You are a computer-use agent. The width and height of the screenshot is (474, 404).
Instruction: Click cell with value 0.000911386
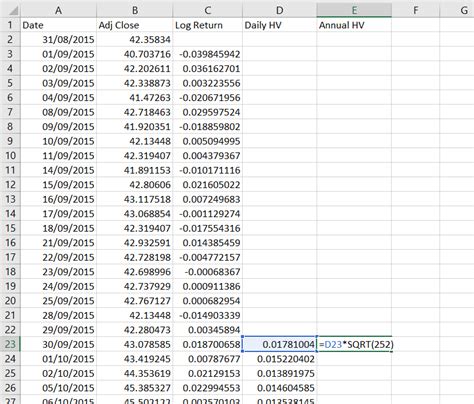pos(208,286)
